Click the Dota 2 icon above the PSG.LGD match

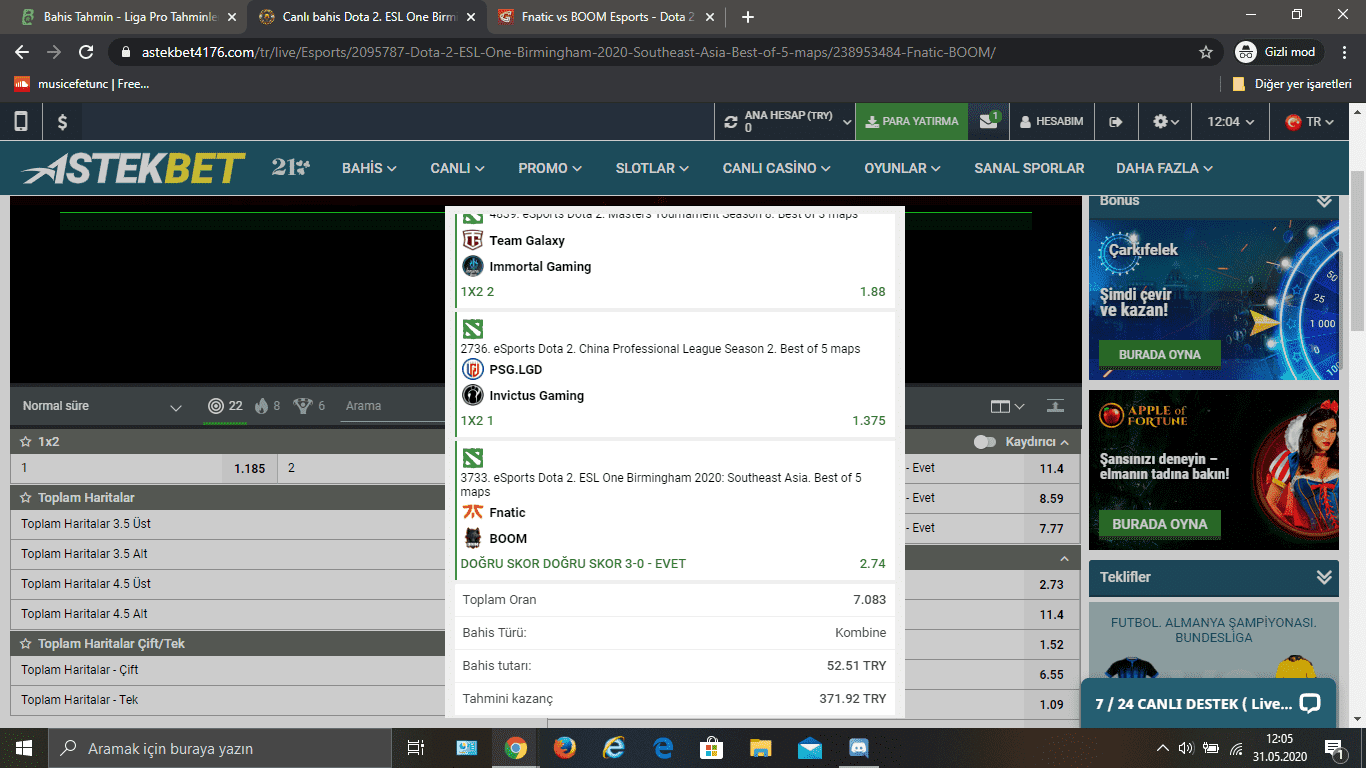point(472,329)
